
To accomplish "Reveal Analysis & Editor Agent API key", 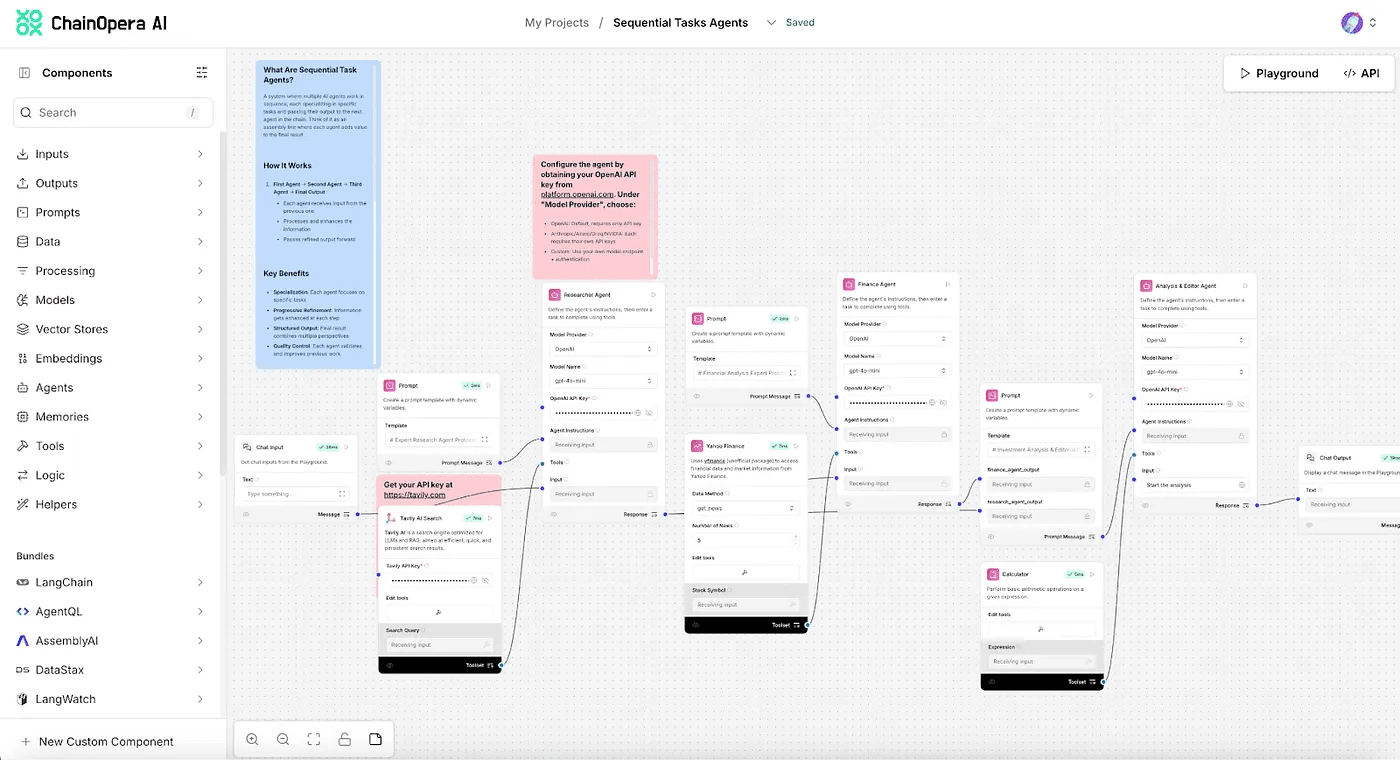I will point(1241,404).
